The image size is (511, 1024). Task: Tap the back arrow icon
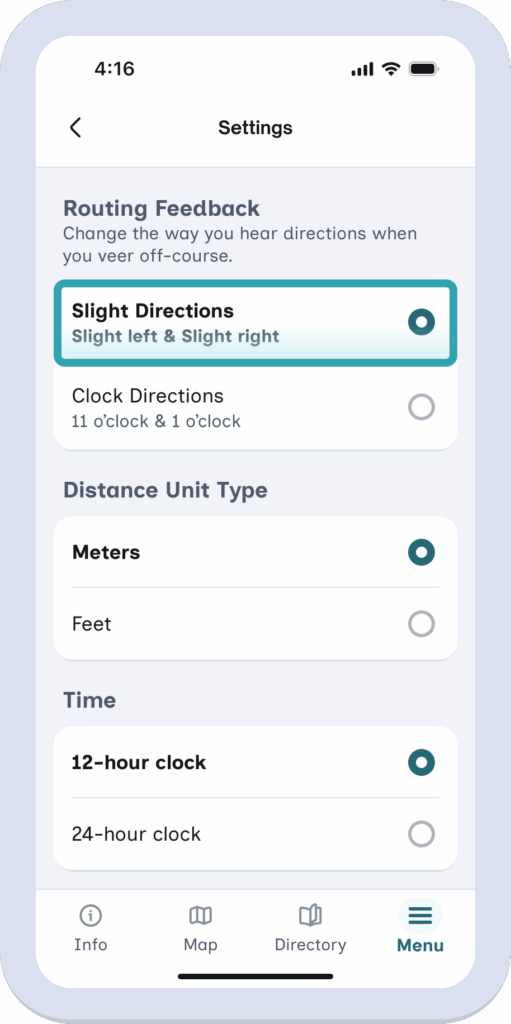click(x=75, y=127)
